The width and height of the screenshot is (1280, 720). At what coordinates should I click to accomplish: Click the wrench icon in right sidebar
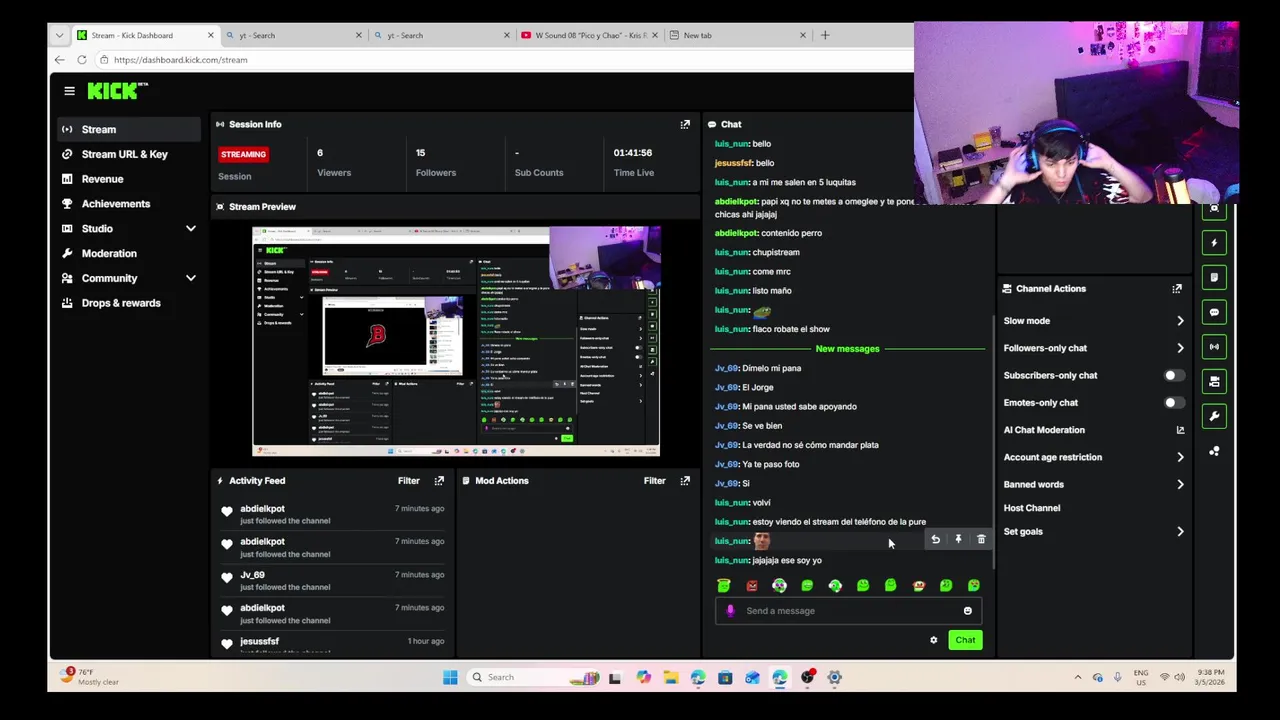tap(1214, 416)
